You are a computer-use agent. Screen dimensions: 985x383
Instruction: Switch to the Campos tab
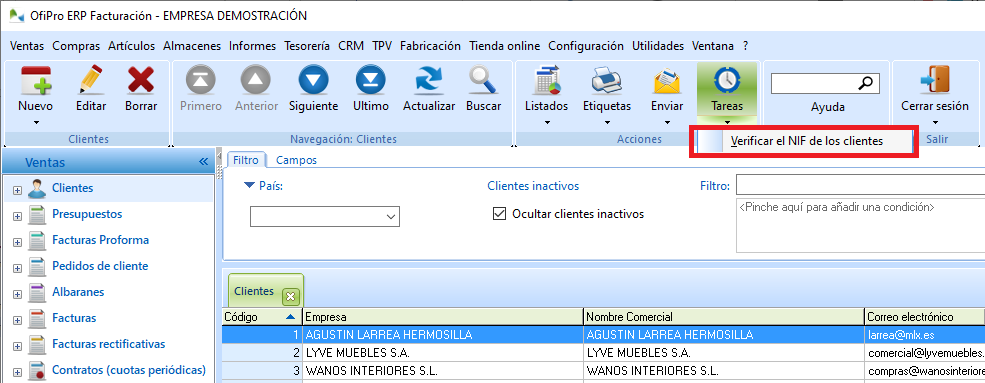click(x=296, y=160)
